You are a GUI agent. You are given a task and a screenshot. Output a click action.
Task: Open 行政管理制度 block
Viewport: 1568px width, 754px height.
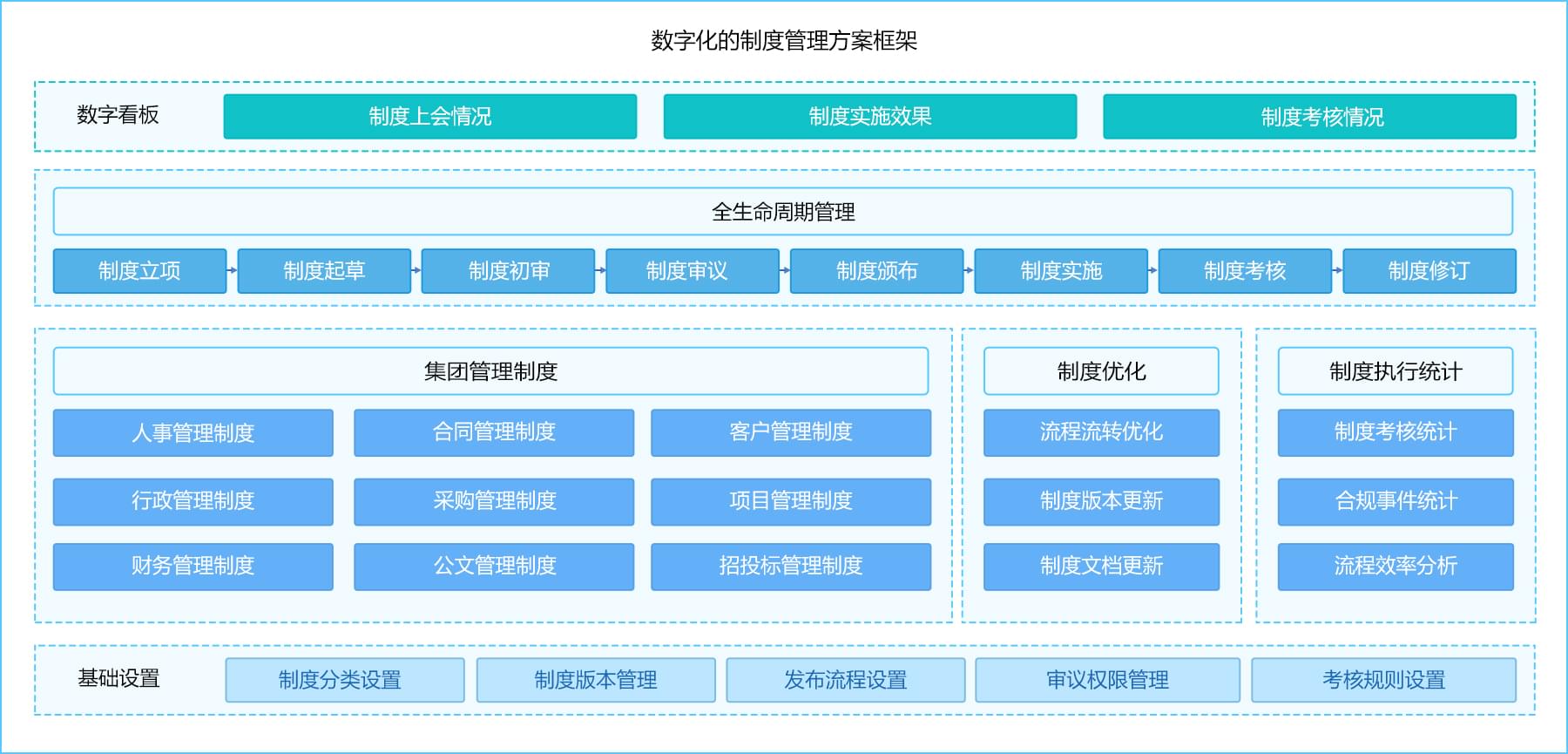193,502
